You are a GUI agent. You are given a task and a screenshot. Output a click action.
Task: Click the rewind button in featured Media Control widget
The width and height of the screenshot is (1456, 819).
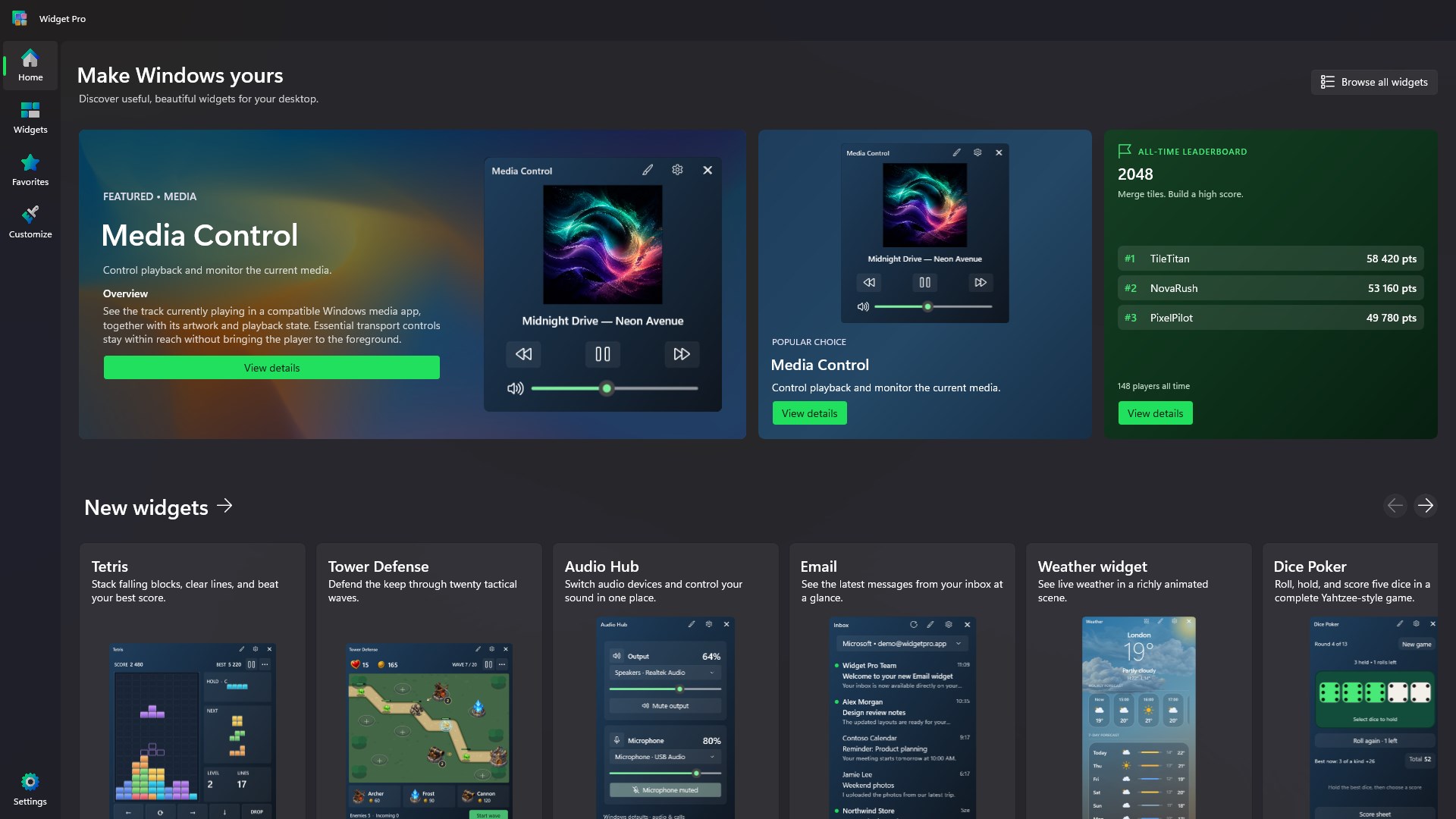(523, 354)
